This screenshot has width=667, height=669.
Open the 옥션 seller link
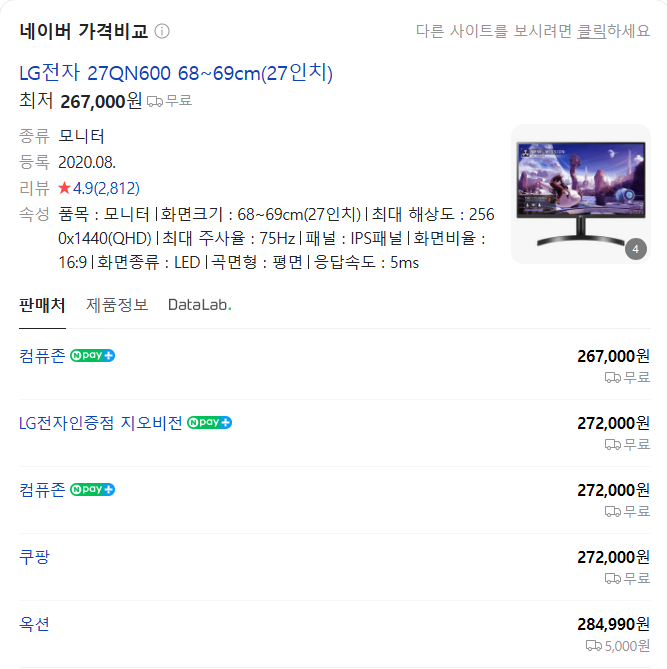click(x=35, y=624)
